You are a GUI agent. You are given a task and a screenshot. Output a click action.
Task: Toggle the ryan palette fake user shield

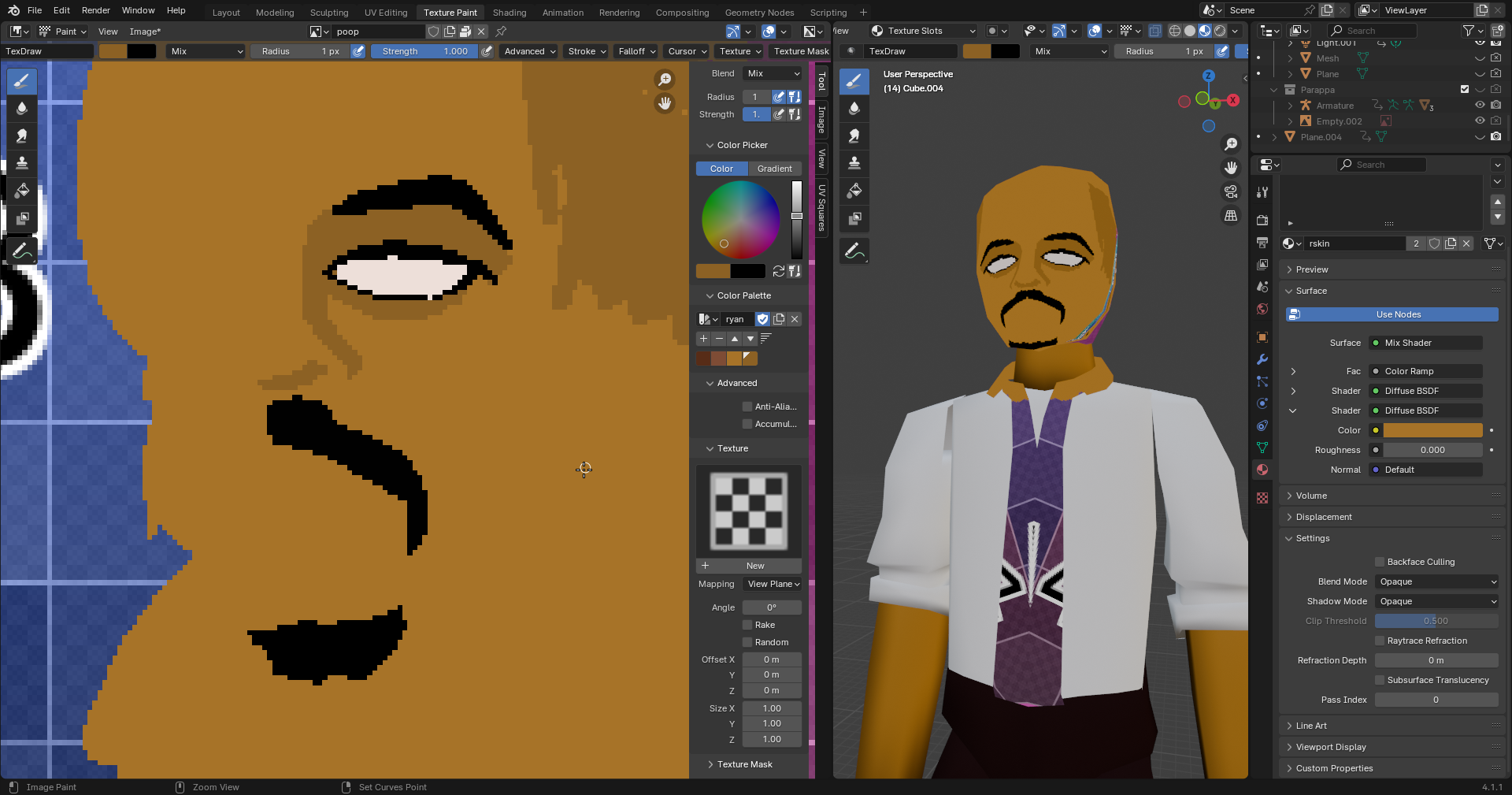(762, 319)
